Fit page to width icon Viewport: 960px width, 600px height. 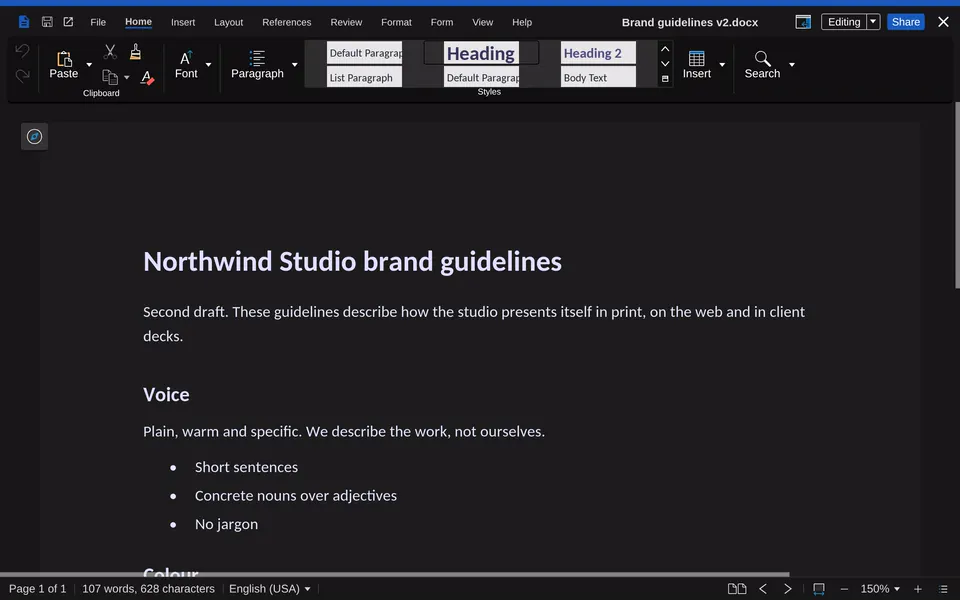[819, 589]
